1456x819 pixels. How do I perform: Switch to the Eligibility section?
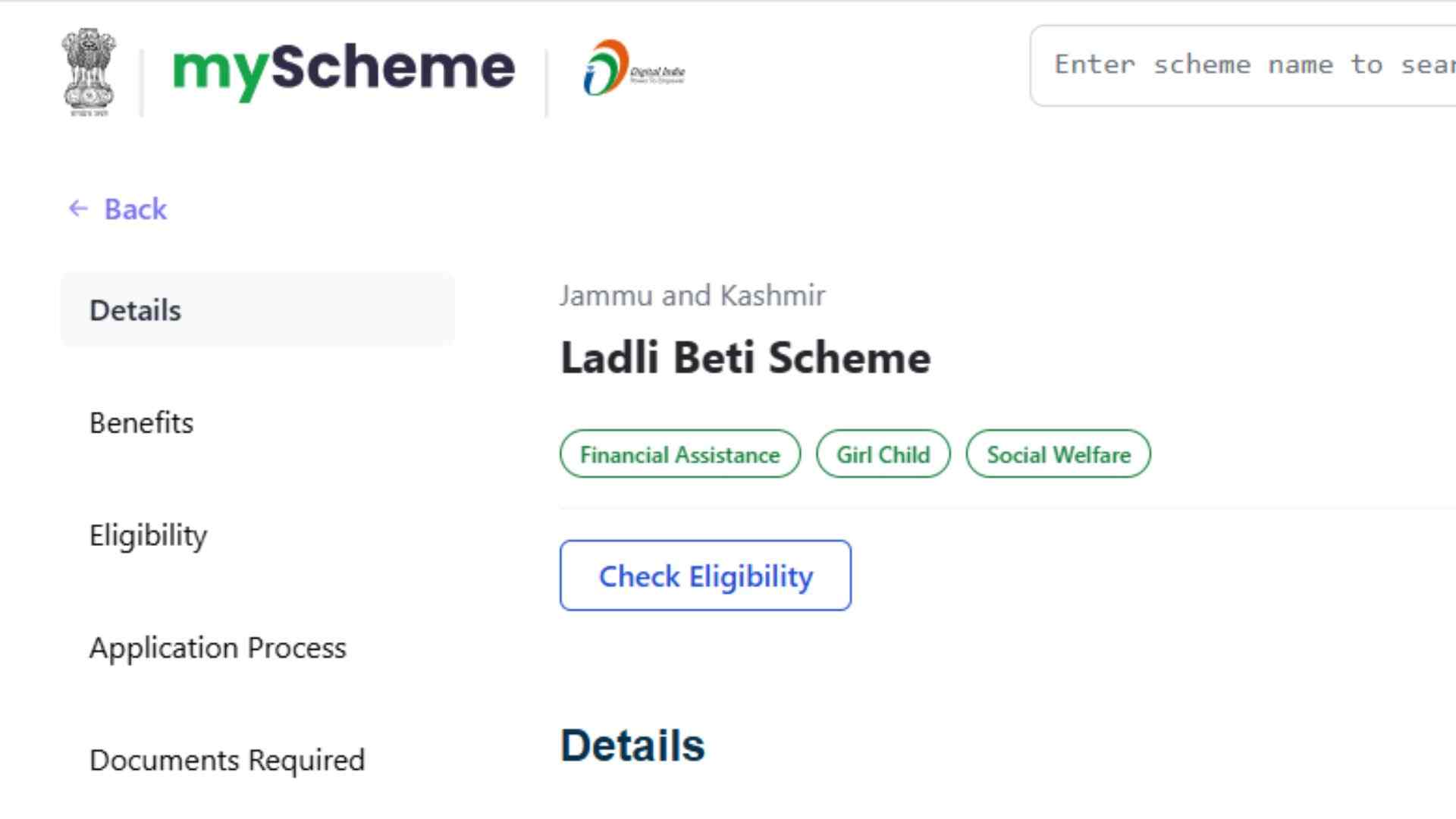(x=149, y=535)
